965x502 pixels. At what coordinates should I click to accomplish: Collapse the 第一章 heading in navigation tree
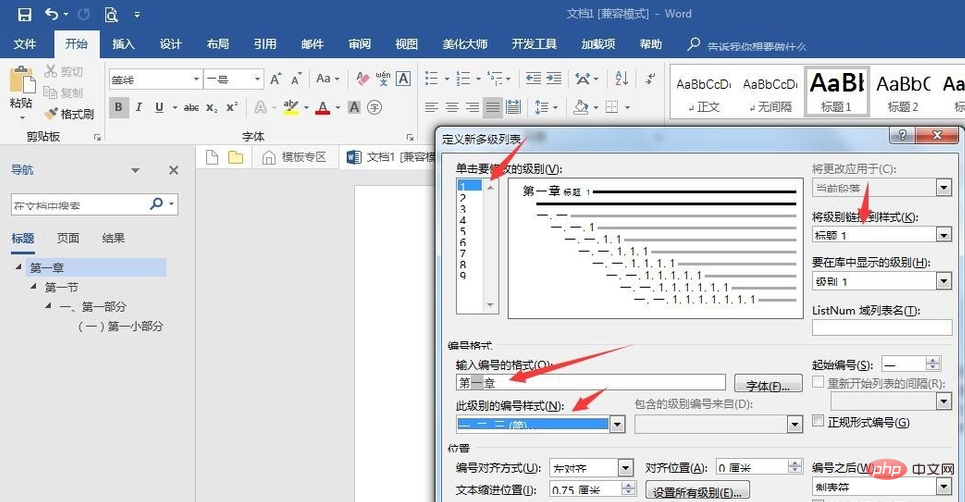(19, 268)
